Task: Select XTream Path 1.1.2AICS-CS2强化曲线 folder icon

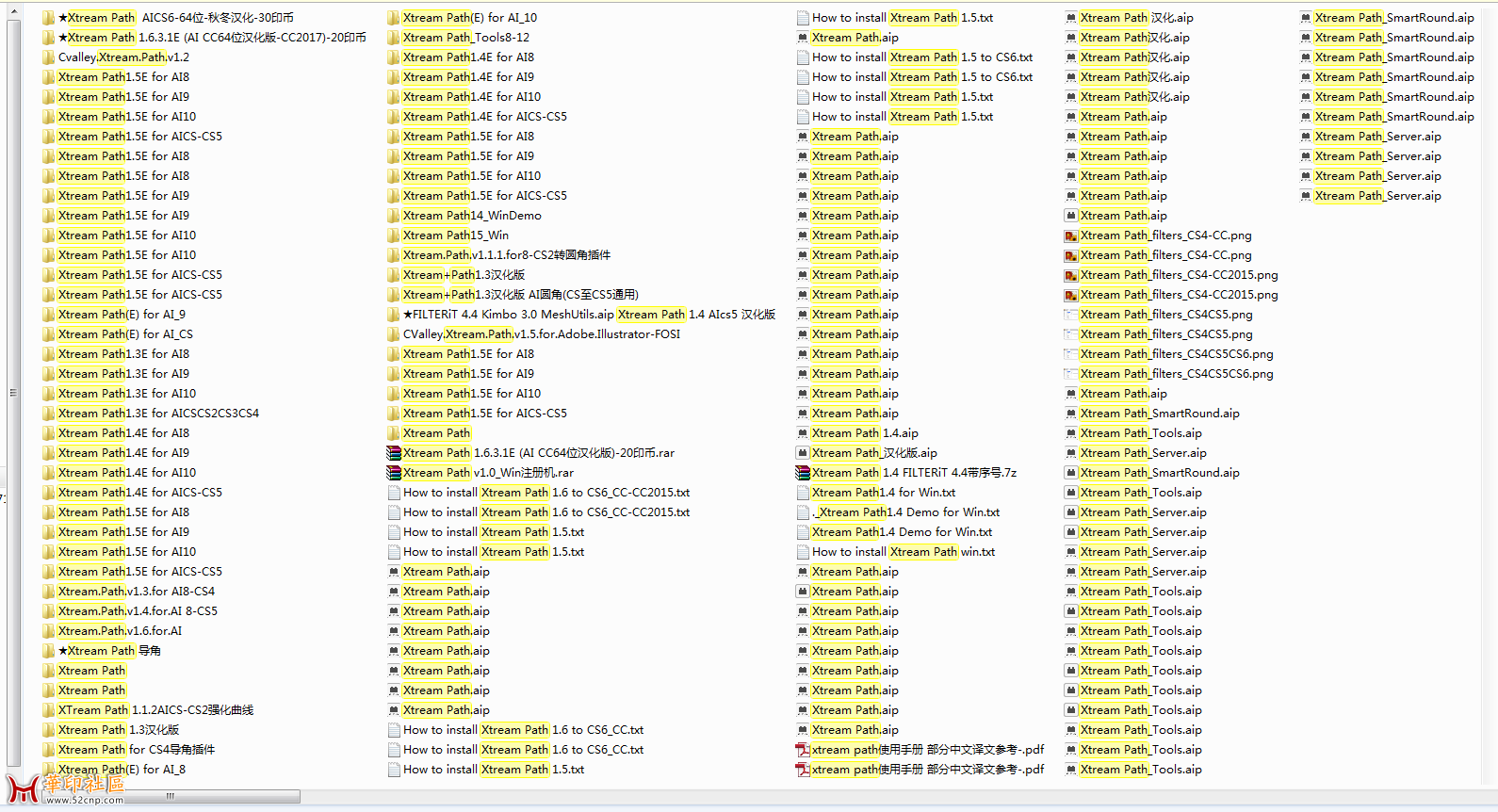Action: coord(49,710)
